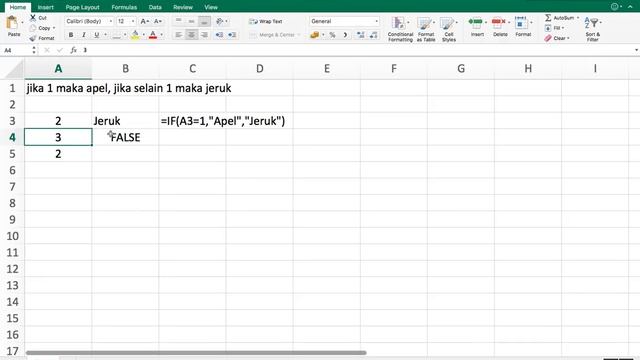Screen dimensions: 640x360
Task: Click the fx insert function icon
Action: click(x=73, y=50)
